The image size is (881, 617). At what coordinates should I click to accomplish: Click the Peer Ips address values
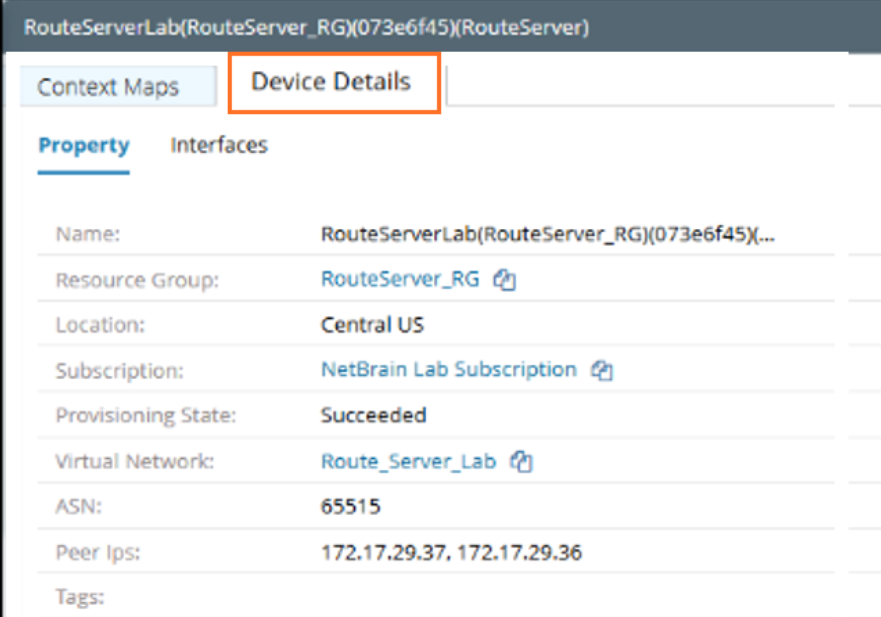click(x=451, y=552)
